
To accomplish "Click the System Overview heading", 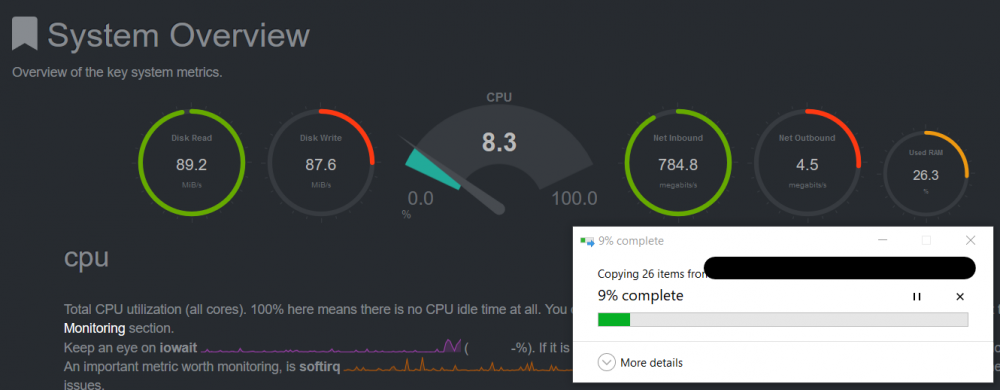I will pos(179,34).
